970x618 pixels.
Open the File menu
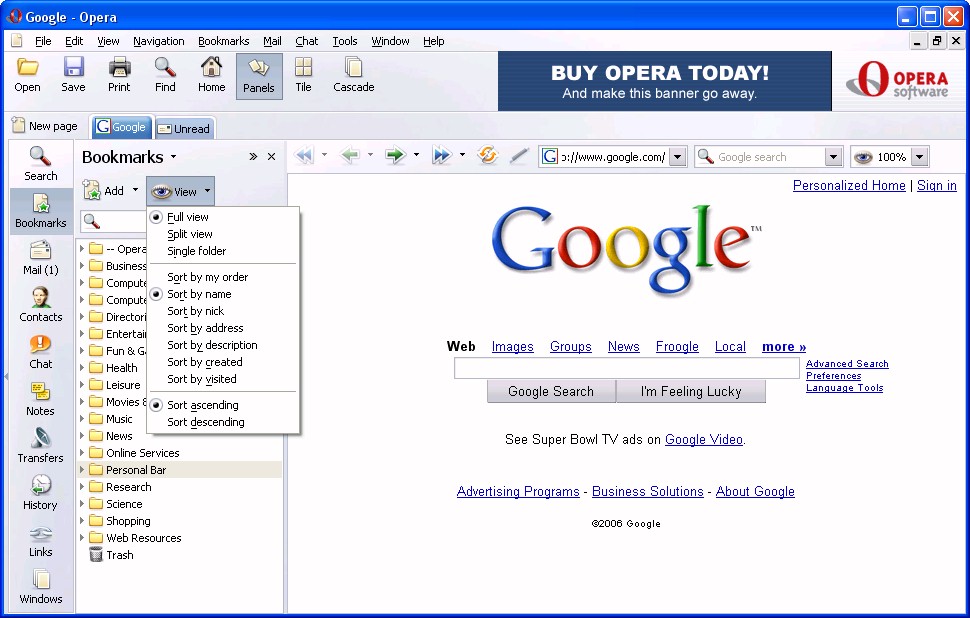(43, 41)
